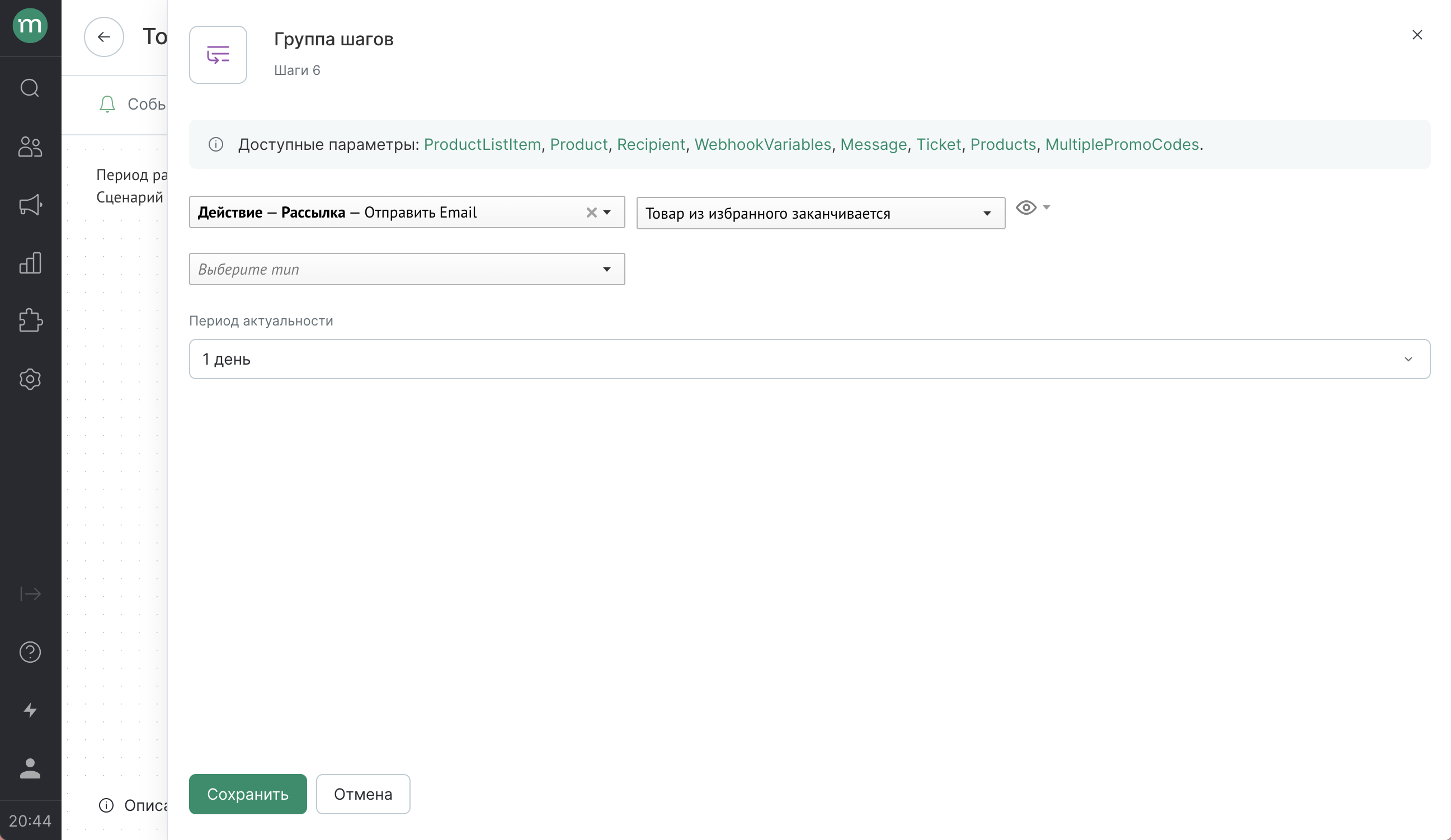Open the Выберите тип dropdown
This screenshot has width=1451, height=840.
tap(407, 269)
